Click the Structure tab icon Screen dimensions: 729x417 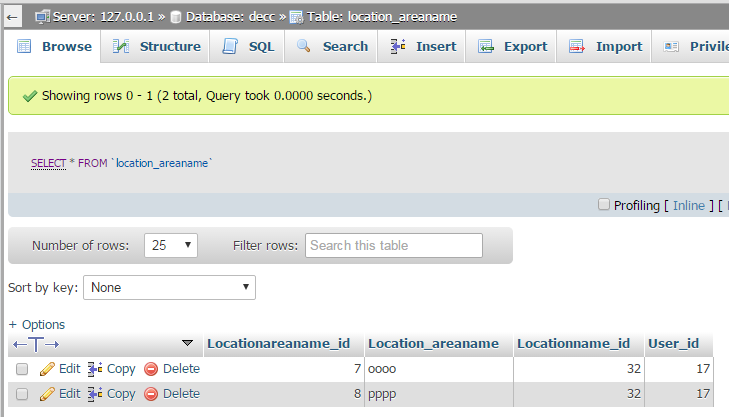point(121,46)
